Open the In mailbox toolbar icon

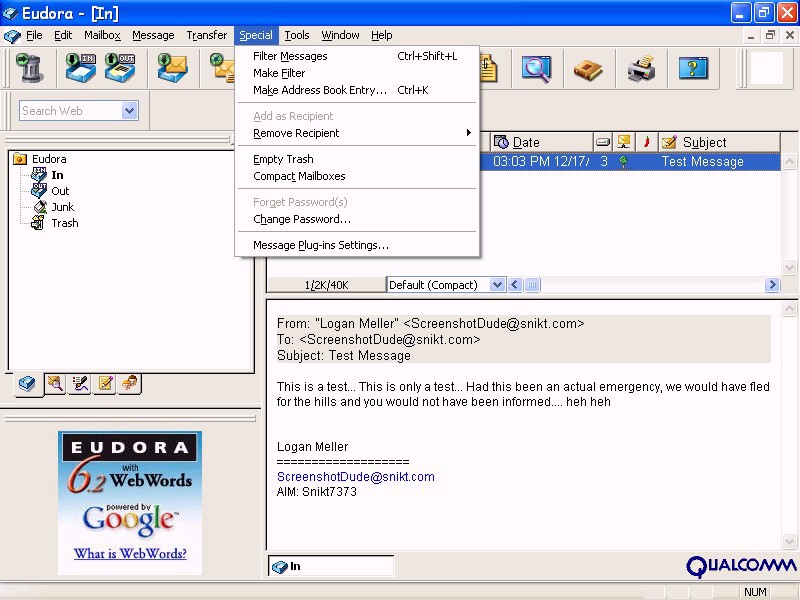[x=81, y=68]
